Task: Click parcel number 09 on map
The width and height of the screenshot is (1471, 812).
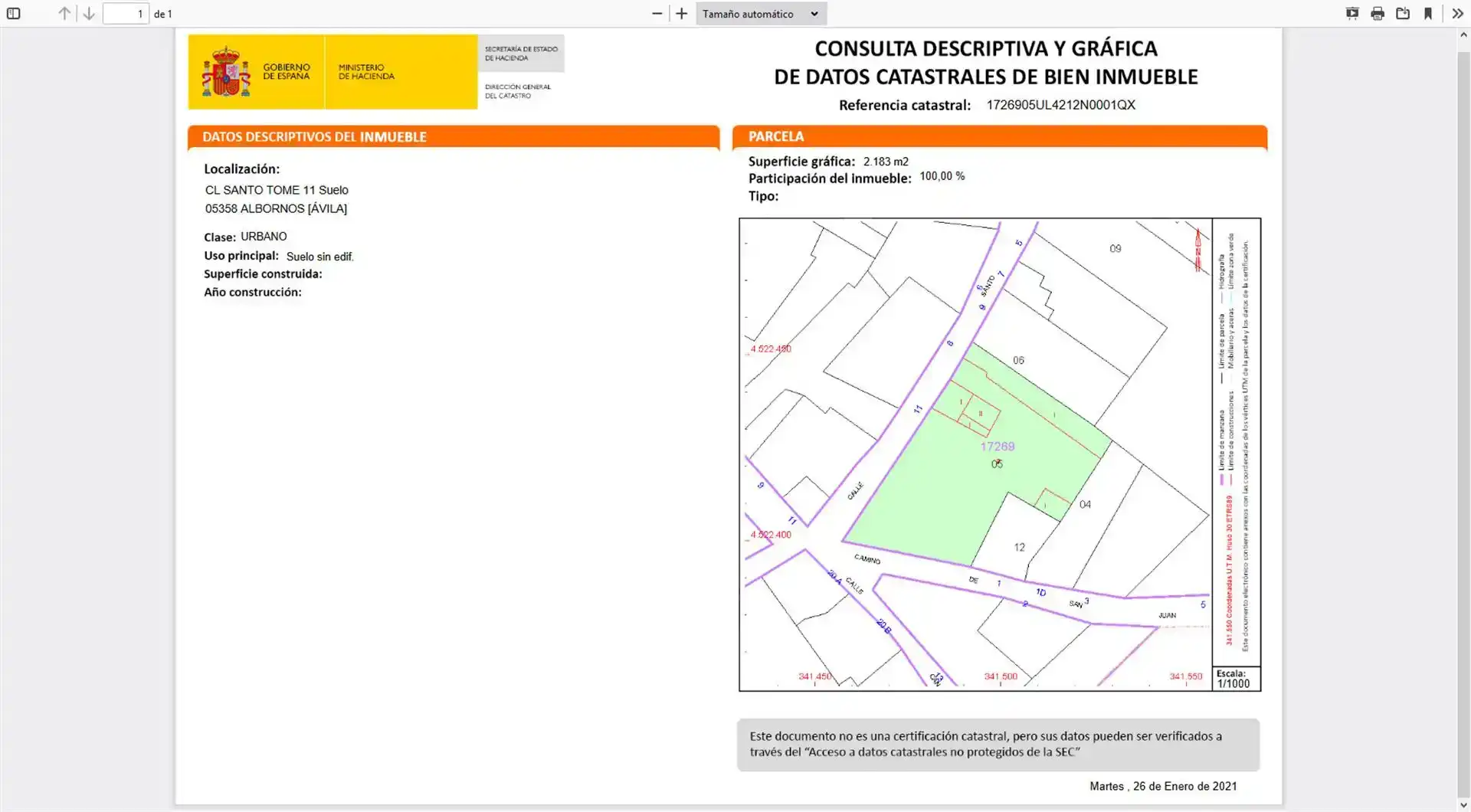Action: [x=1116, y=249]
